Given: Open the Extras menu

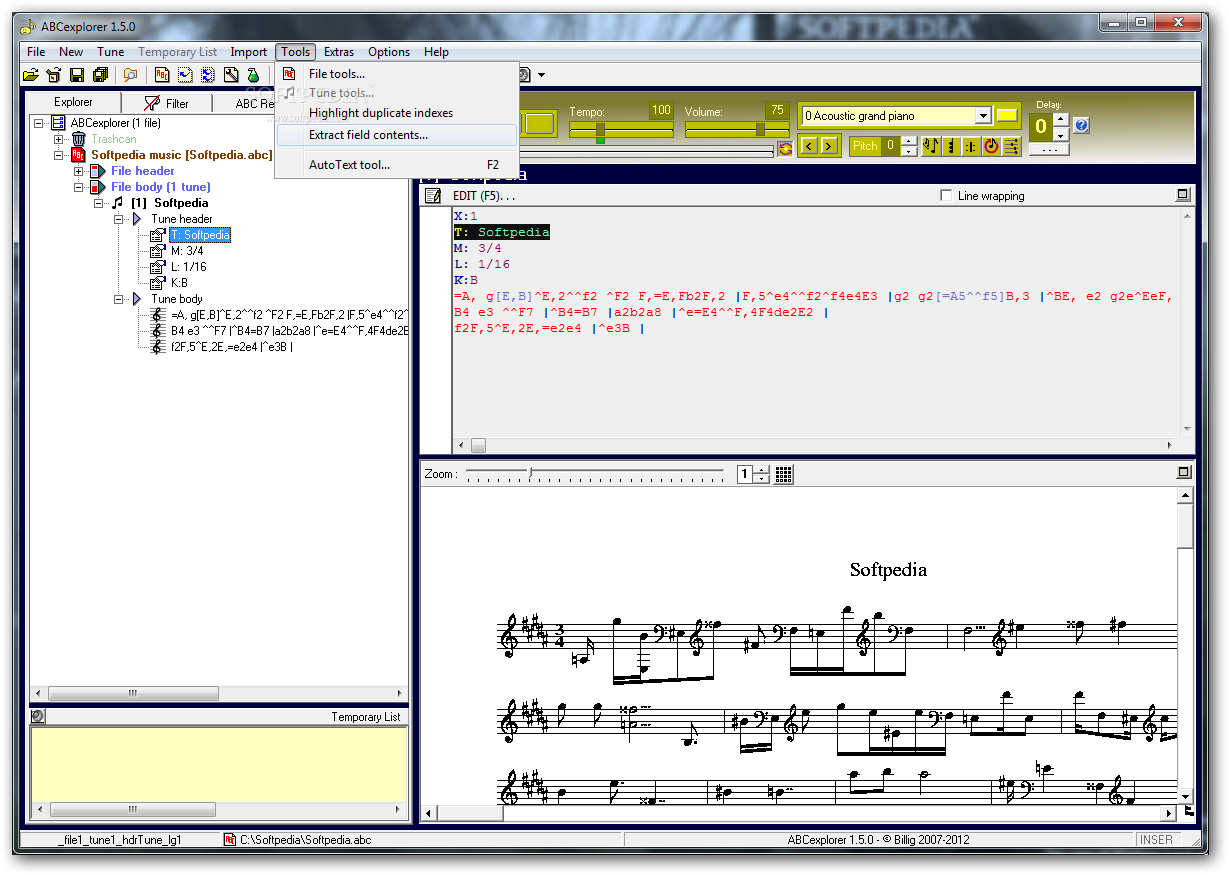Looking at the screenshot, I should [339, 52].
